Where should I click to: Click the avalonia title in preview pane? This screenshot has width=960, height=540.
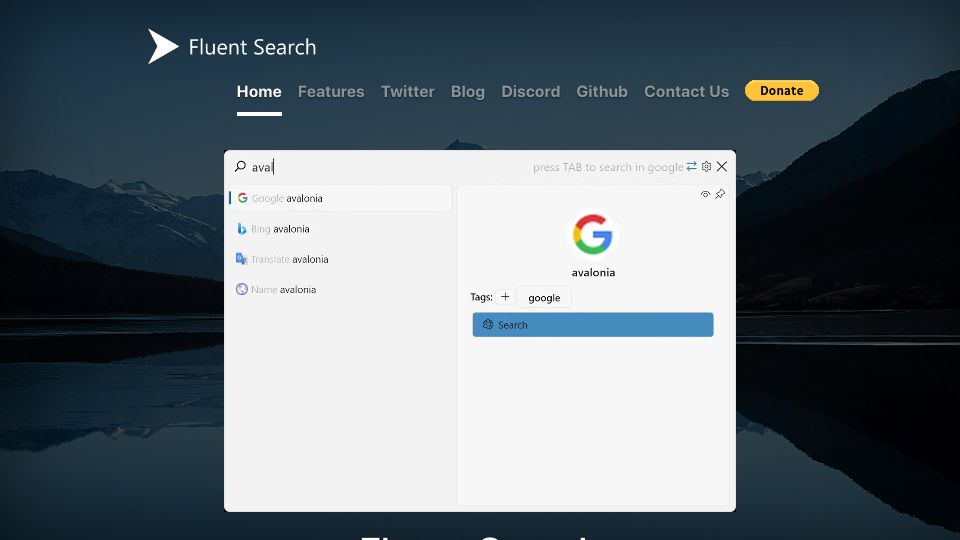(x=593, y=272)
